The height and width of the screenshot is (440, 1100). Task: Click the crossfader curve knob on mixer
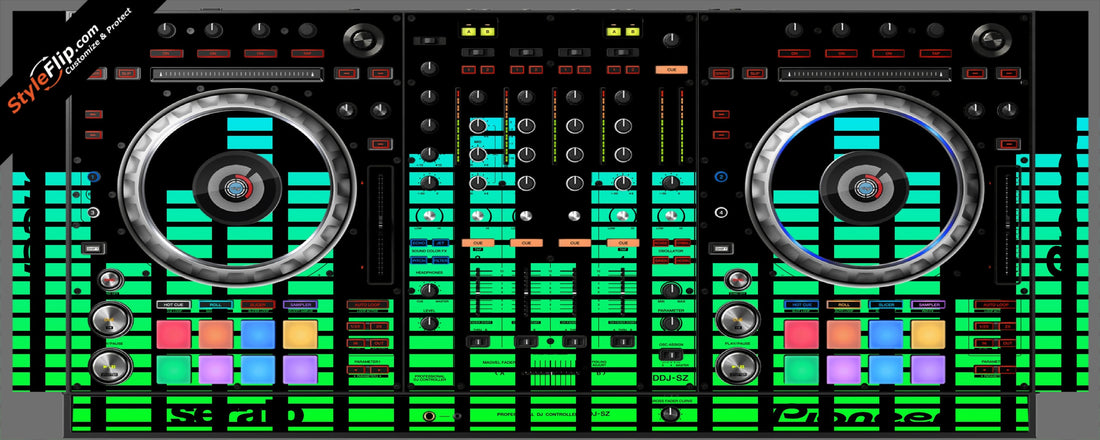pyautogui.click(x=671, y=414)
